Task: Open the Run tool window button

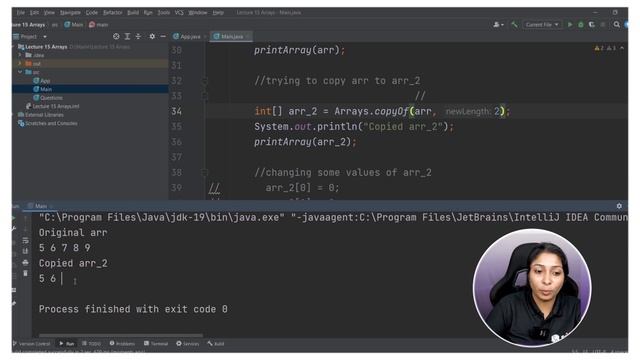Action: 67,344
